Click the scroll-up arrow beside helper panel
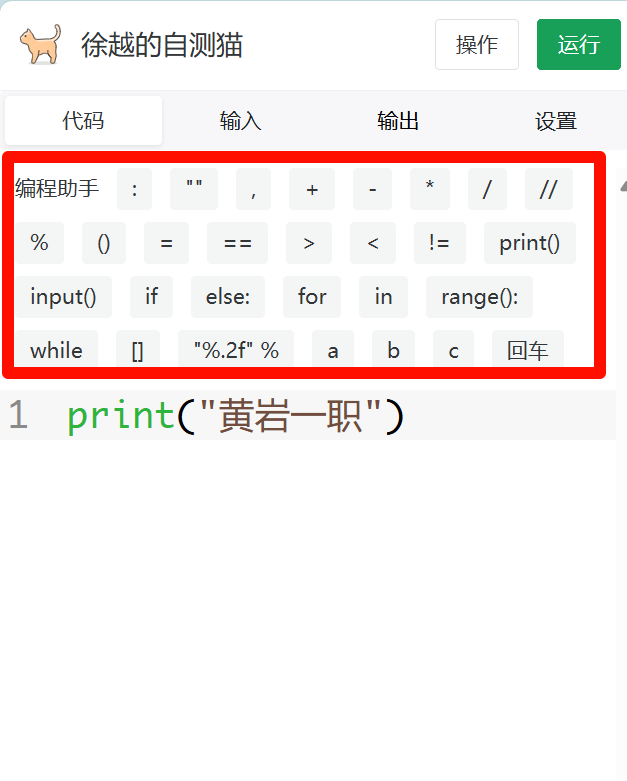 [621, 186]
